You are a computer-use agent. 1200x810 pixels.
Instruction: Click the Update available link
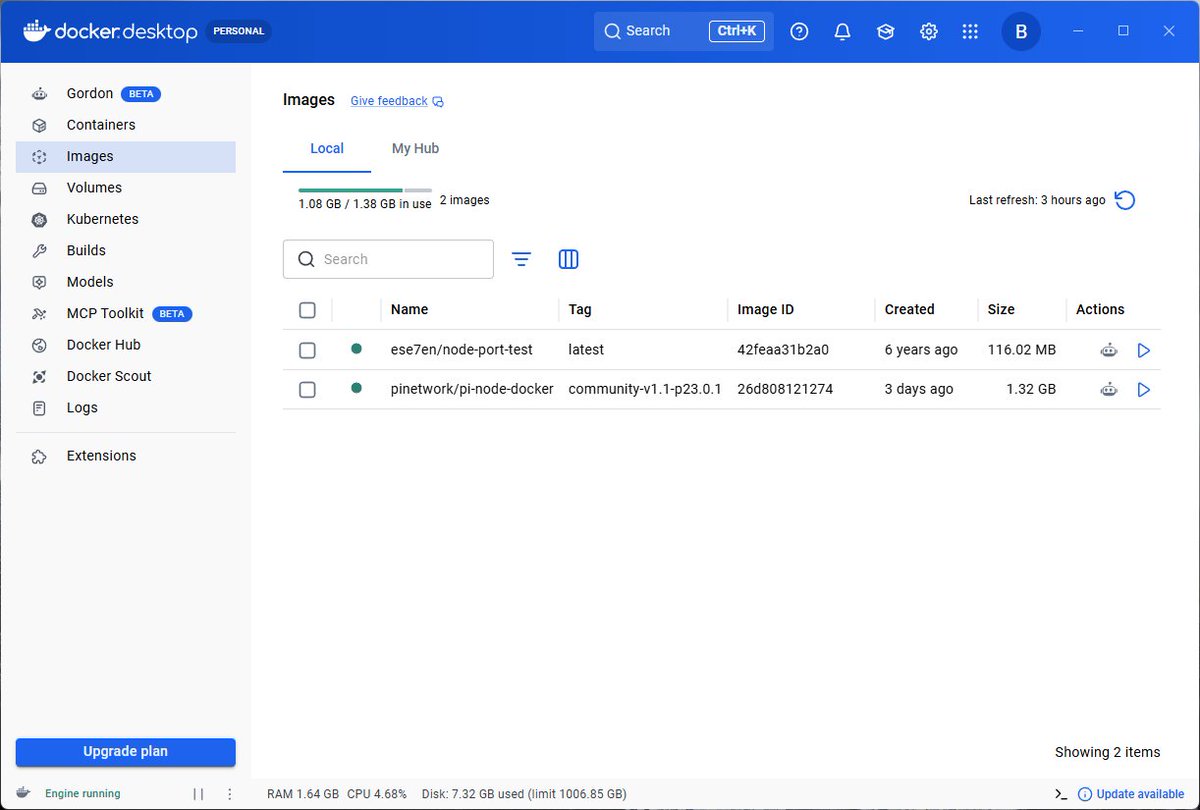pyautogui.click(x=1131, y=794)
